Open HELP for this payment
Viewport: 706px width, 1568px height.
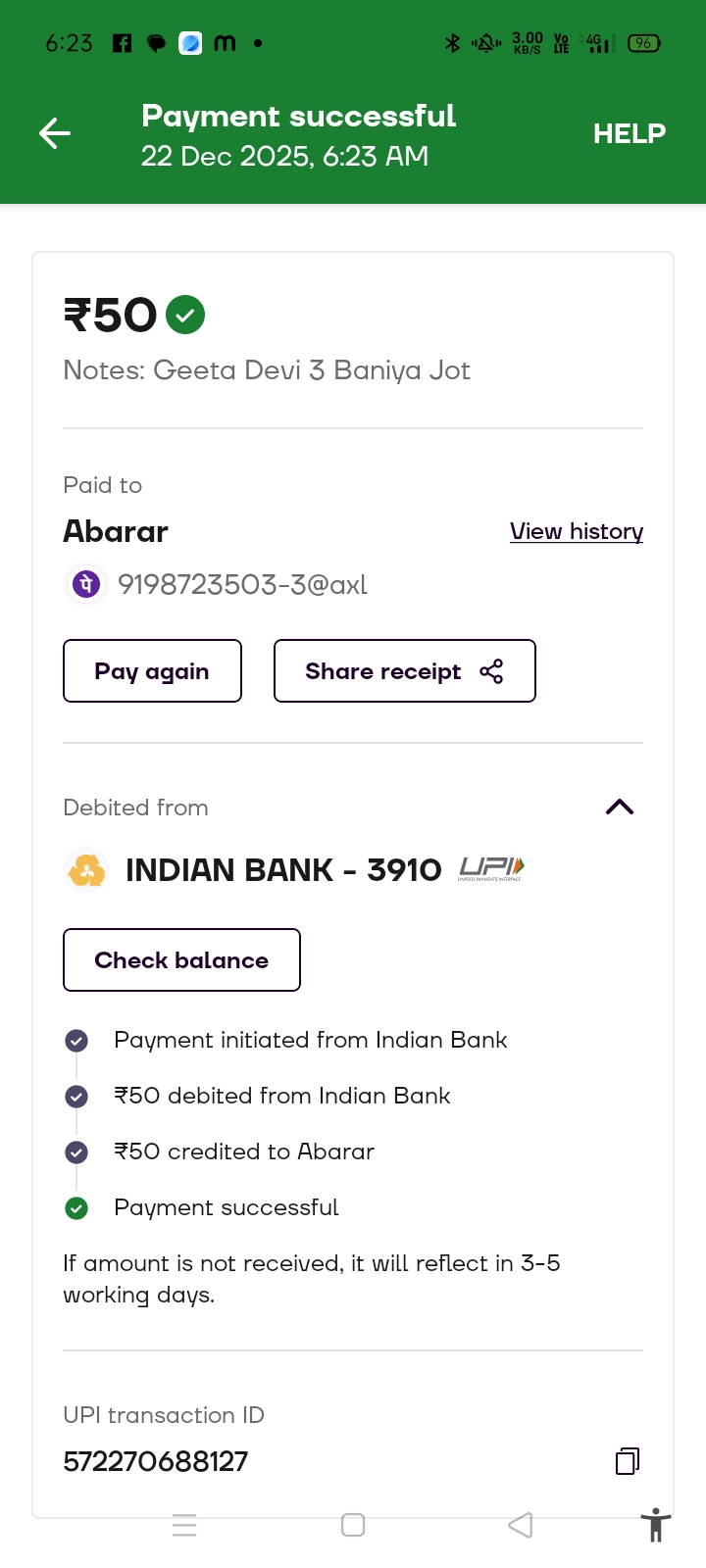[x=629, y=133]
